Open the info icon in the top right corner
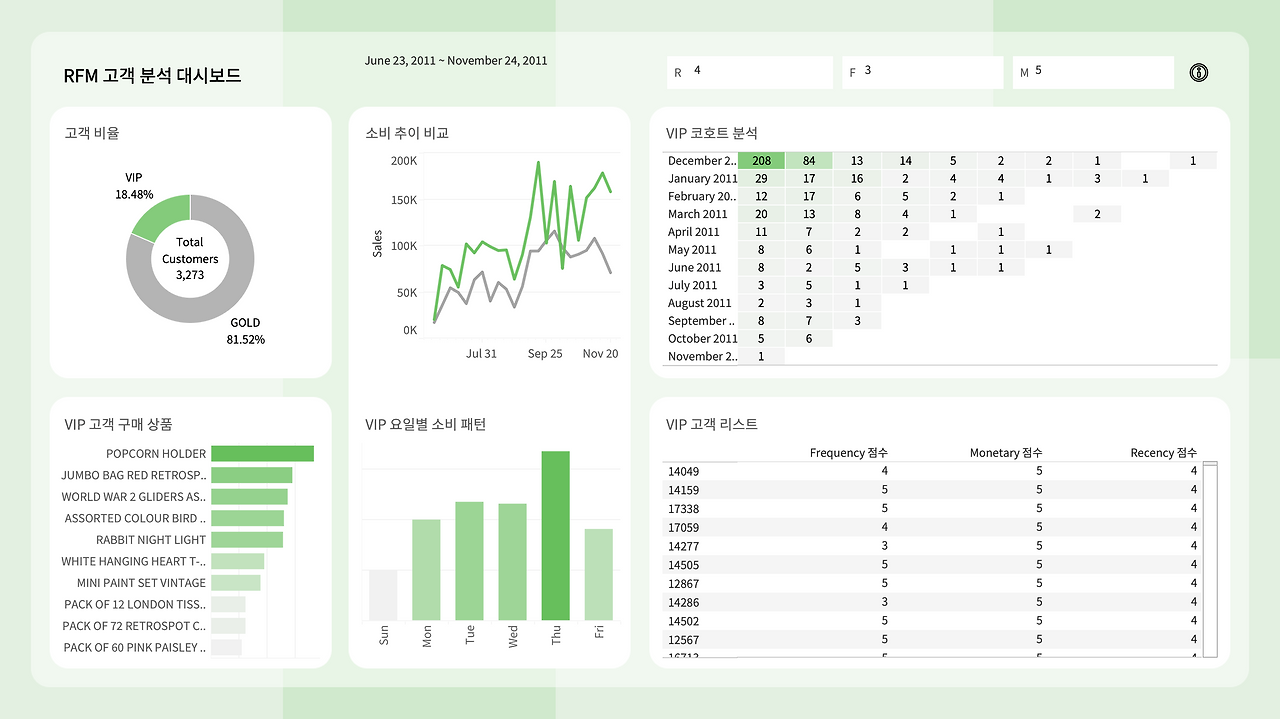 point(1198,72)
